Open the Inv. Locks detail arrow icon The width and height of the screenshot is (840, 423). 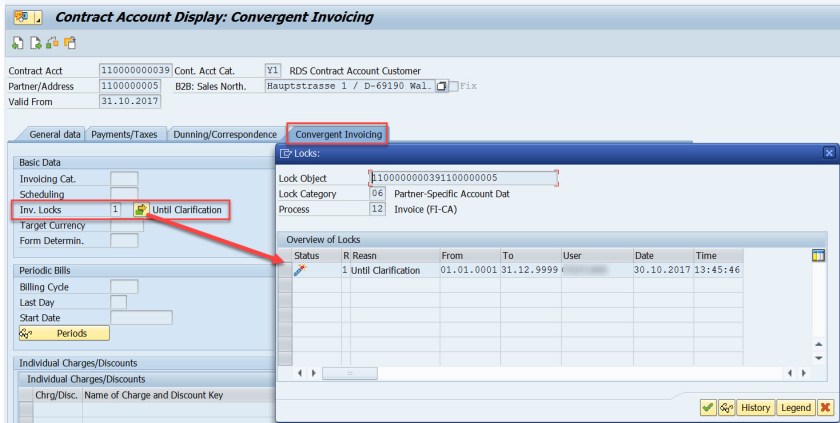click(x=141, y=209)
